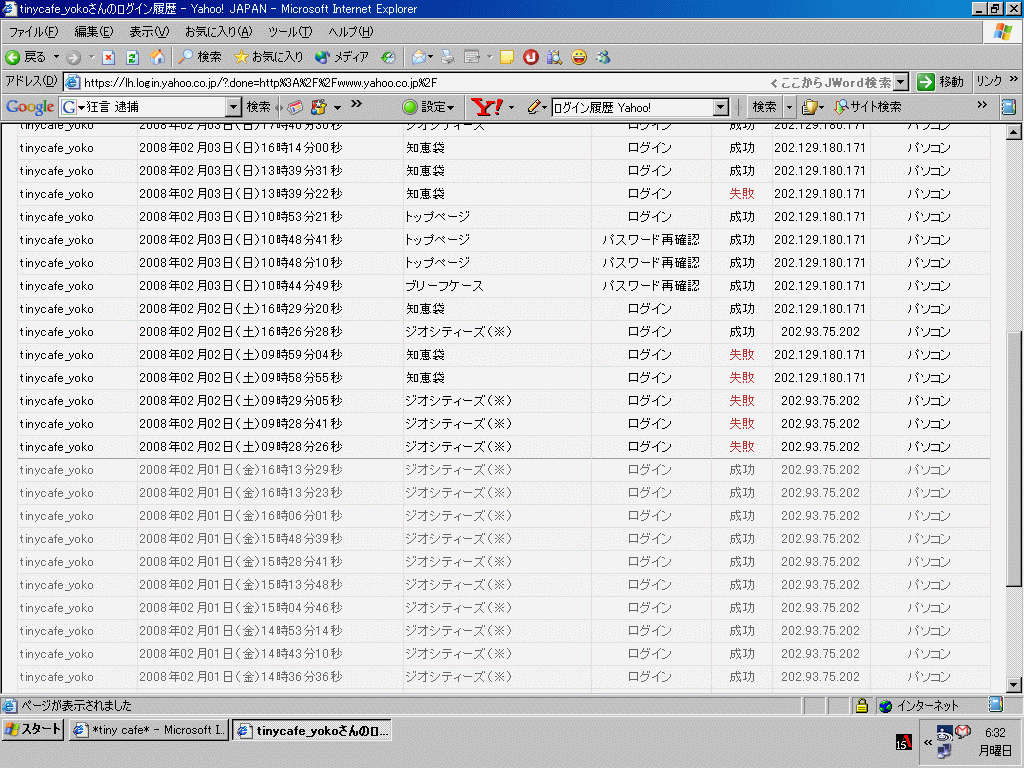This screenshot has height=768, width=1024.
Task: Click ブリーフケース in the 10時44分49秒 row
Action: click(x=444, y=286)
